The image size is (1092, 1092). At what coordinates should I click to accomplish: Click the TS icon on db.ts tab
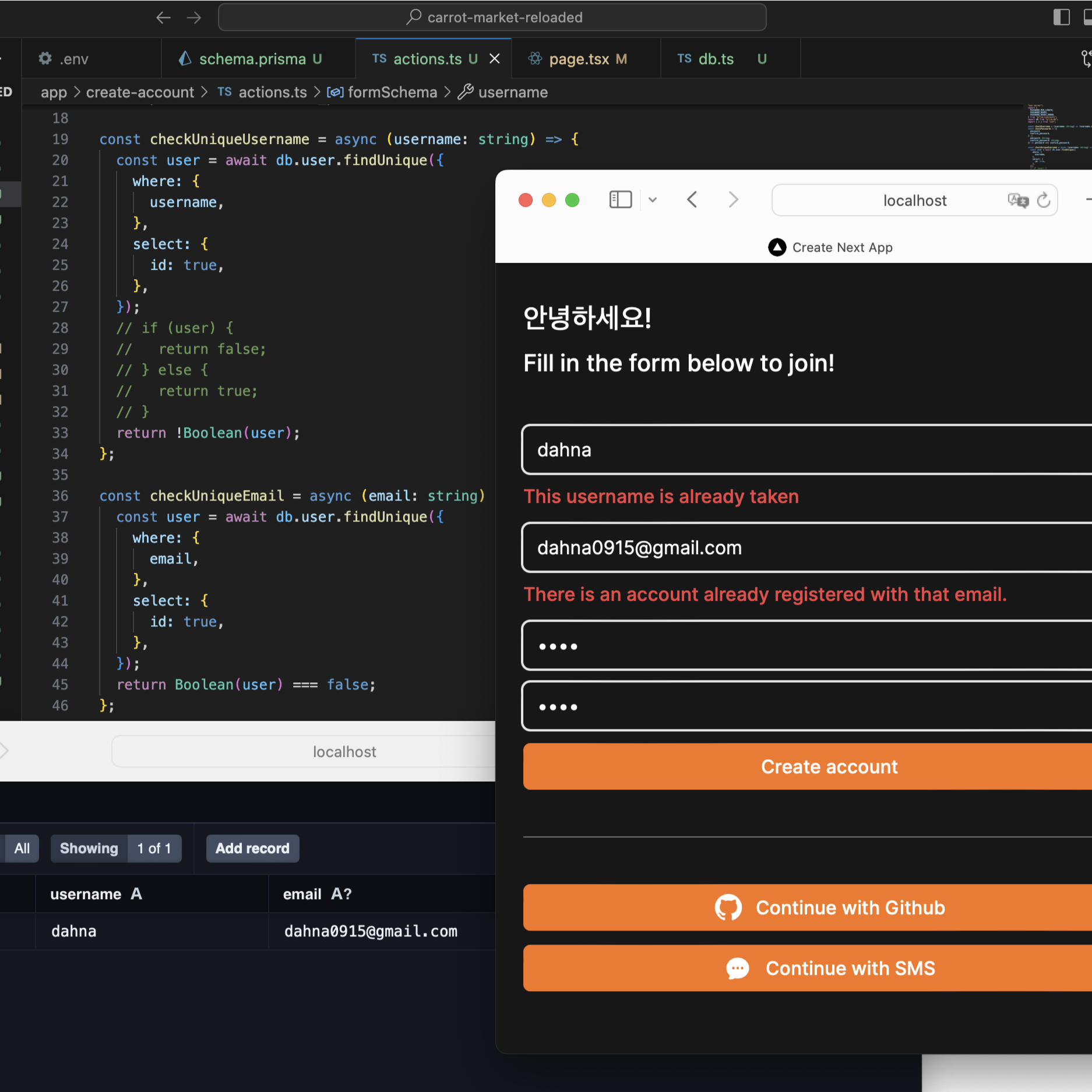click(x=684, y=59)
